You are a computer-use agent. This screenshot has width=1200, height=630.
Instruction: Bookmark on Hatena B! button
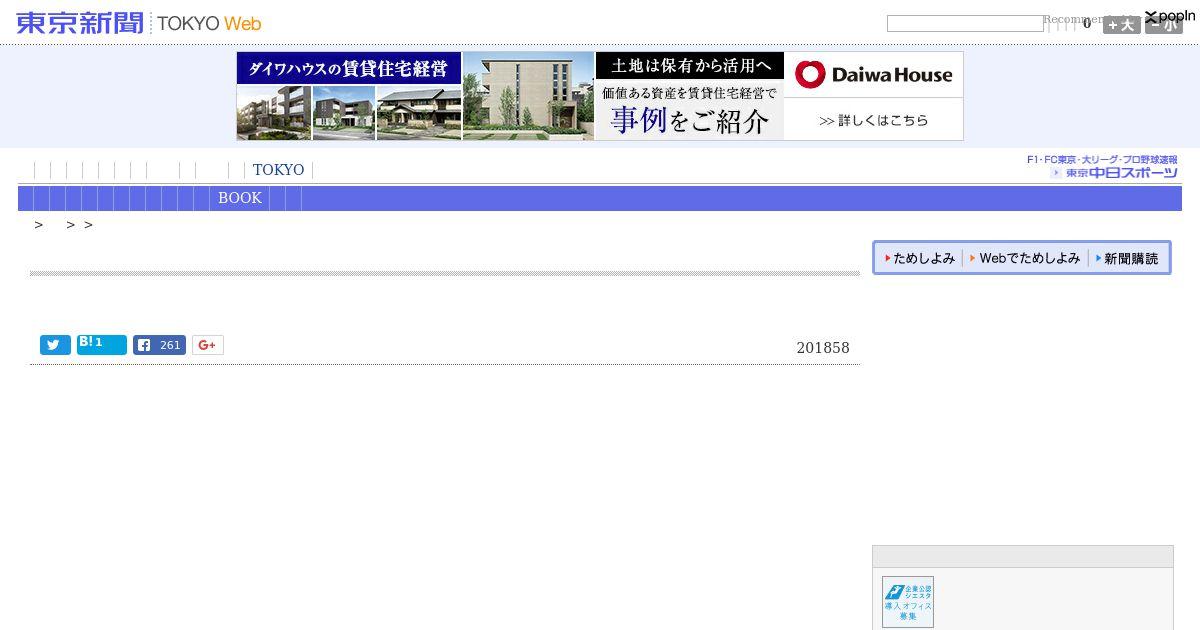tap(102, 344)
